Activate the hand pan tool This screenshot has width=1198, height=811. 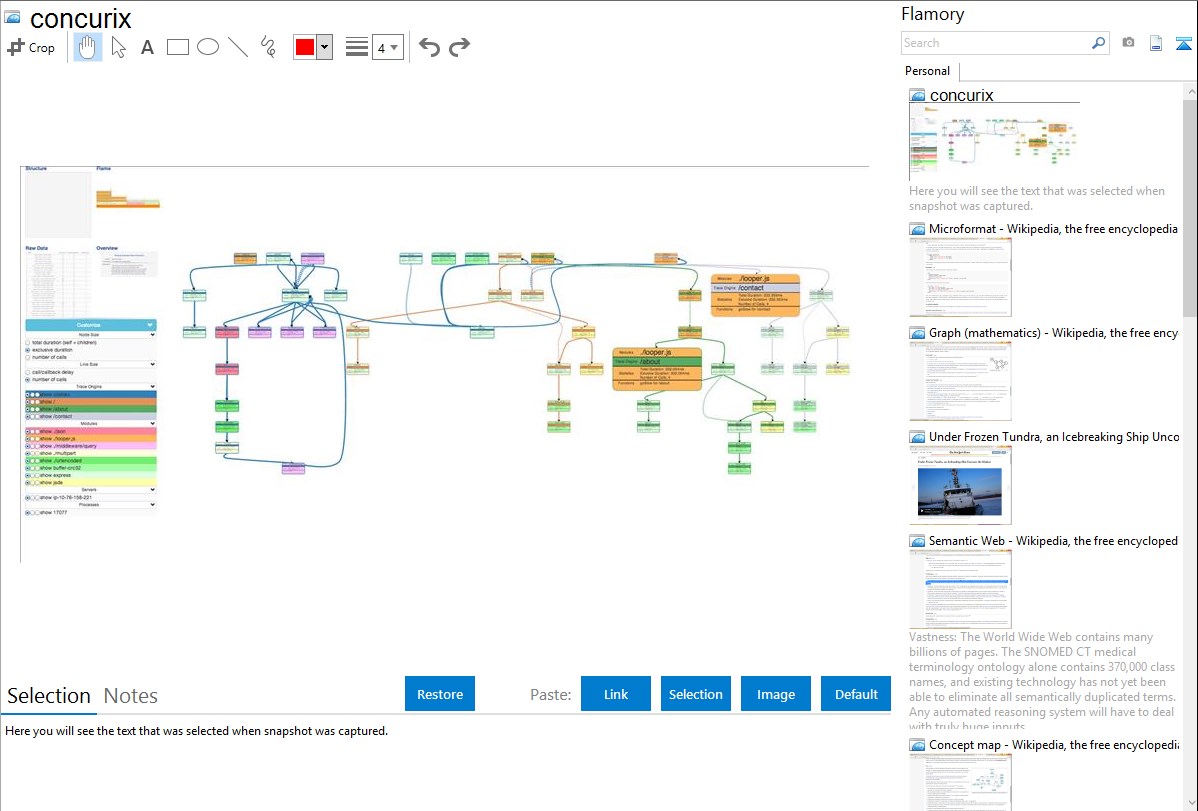click(x=88, y=47)
